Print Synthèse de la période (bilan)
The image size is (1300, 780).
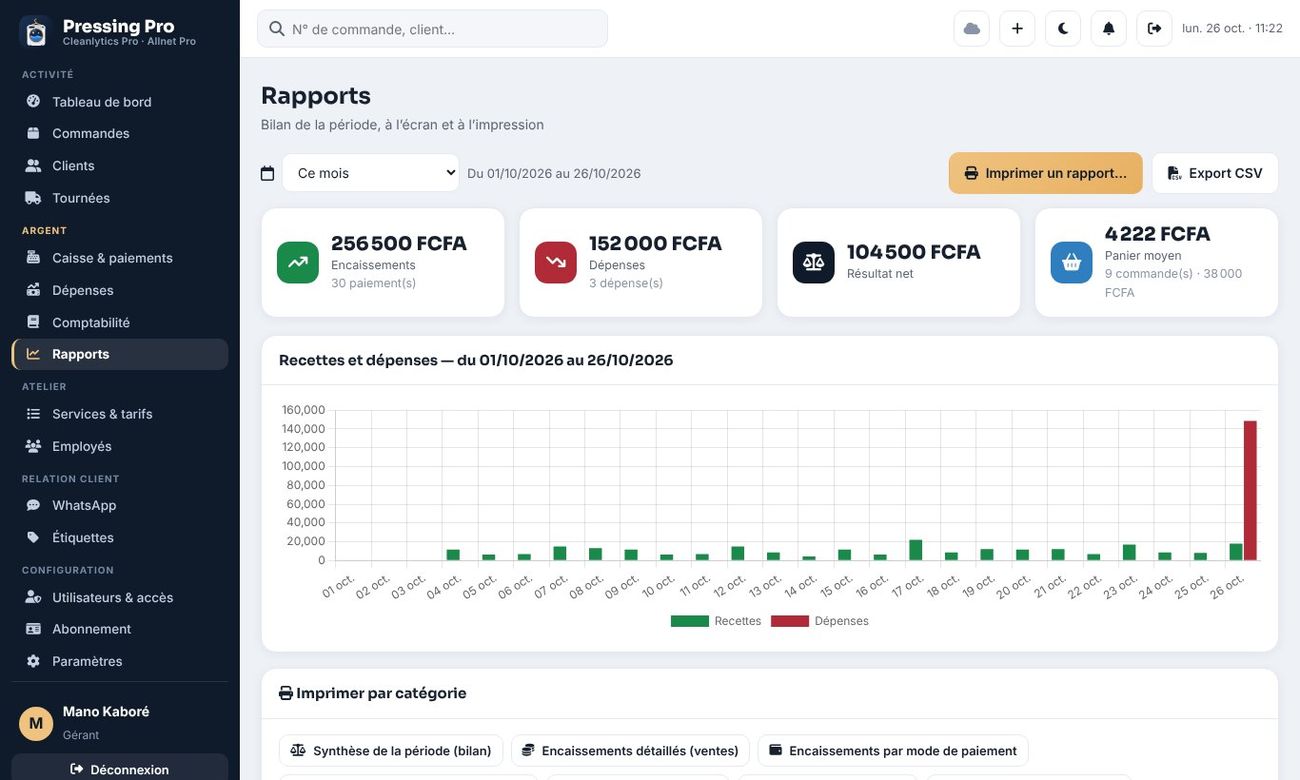(x=391, y=751)
